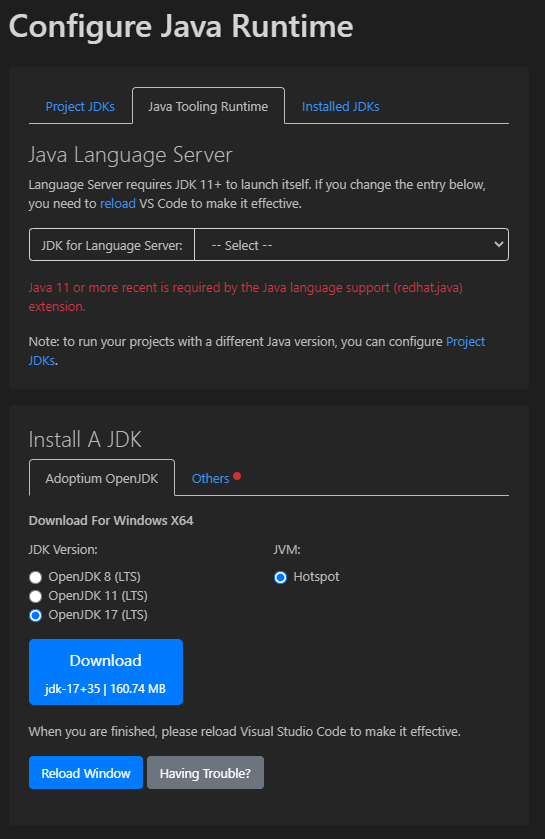Click the 'Configure Java Runtime' title
This screenshot has width=545, height=839.
click(181, 26)
